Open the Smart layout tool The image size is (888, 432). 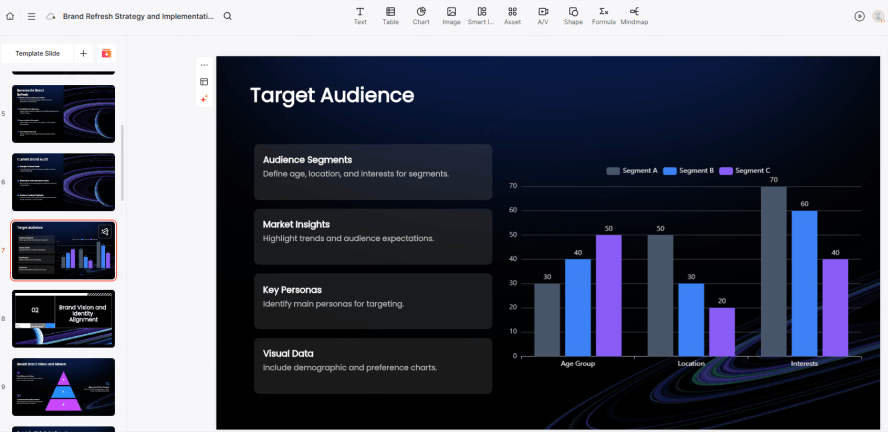tap(481, 16)
